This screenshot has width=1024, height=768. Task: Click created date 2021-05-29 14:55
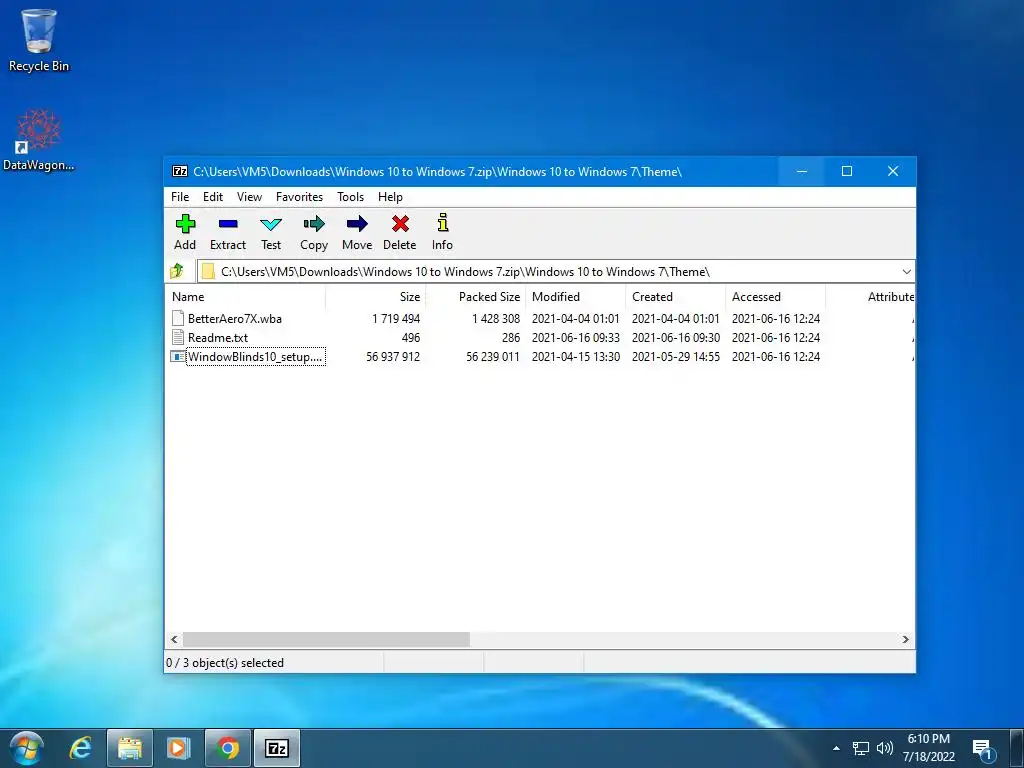click(676, 357)
